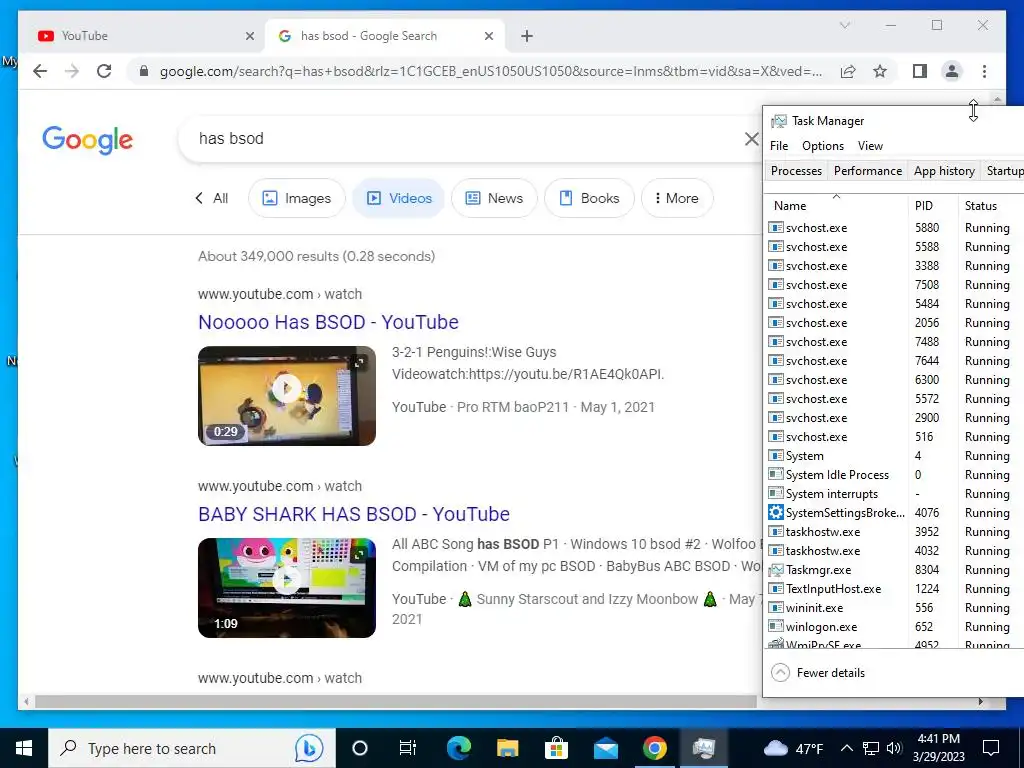Image resolution: width=1024 pixels, height=768 pixels.
Task: Filter results by Images
Action: click(x=296, y=198)
